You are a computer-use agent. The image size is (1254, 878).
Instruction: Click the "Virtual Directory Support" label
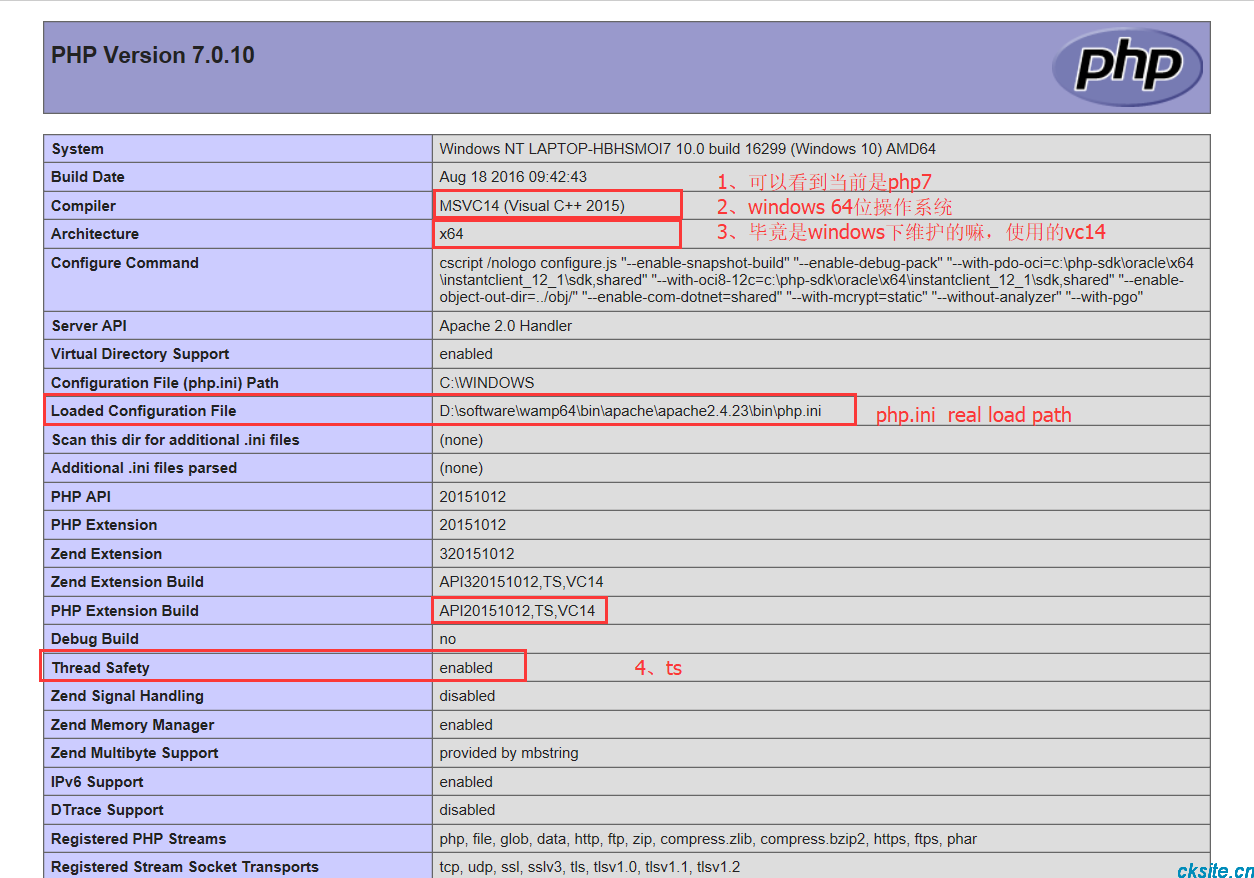140,354
